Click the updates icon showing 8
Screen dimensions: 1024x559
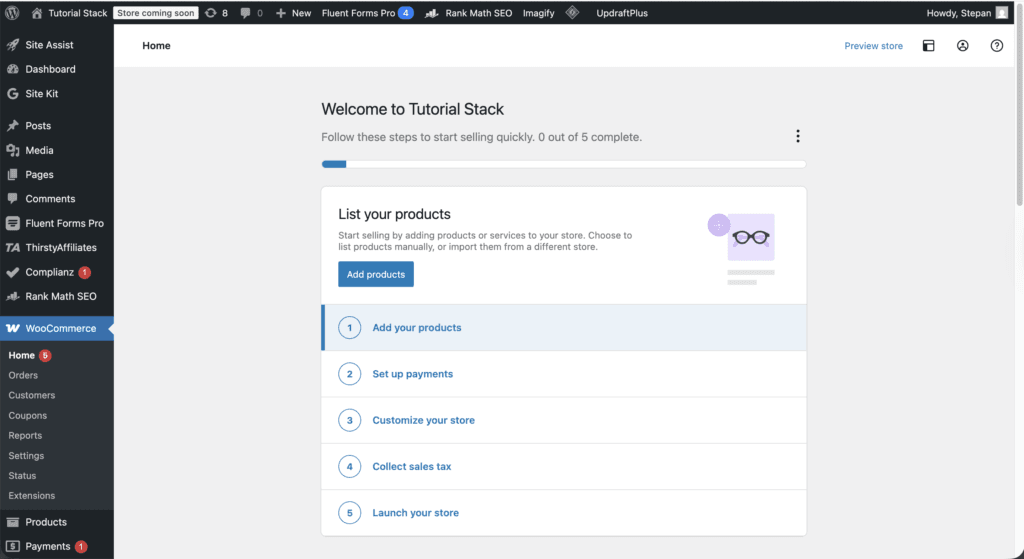click(210, 12)
